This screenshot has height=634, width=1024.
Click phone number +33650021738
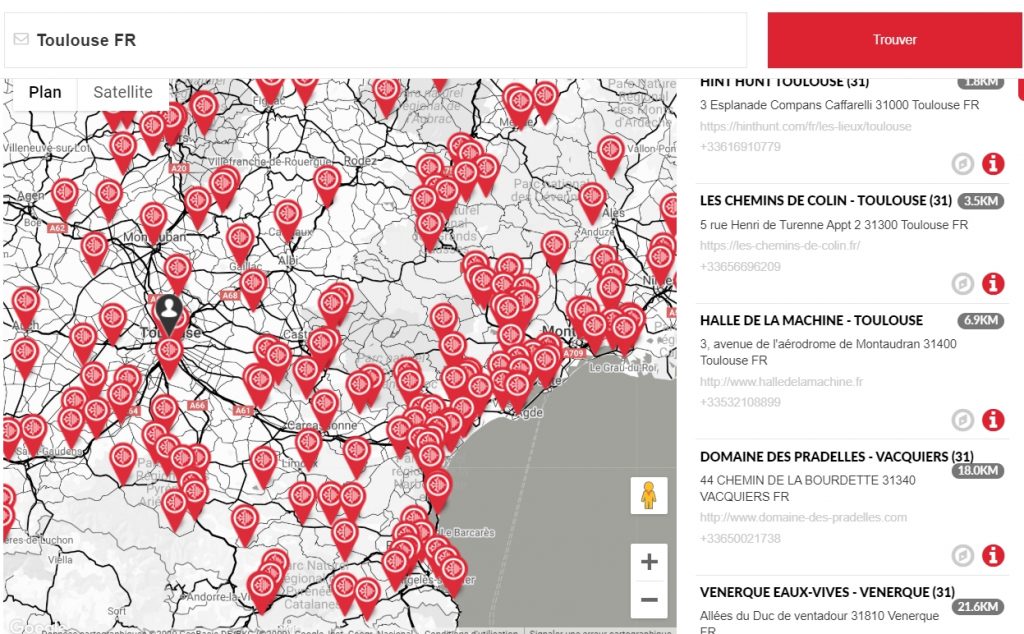[x=740, y=538]
